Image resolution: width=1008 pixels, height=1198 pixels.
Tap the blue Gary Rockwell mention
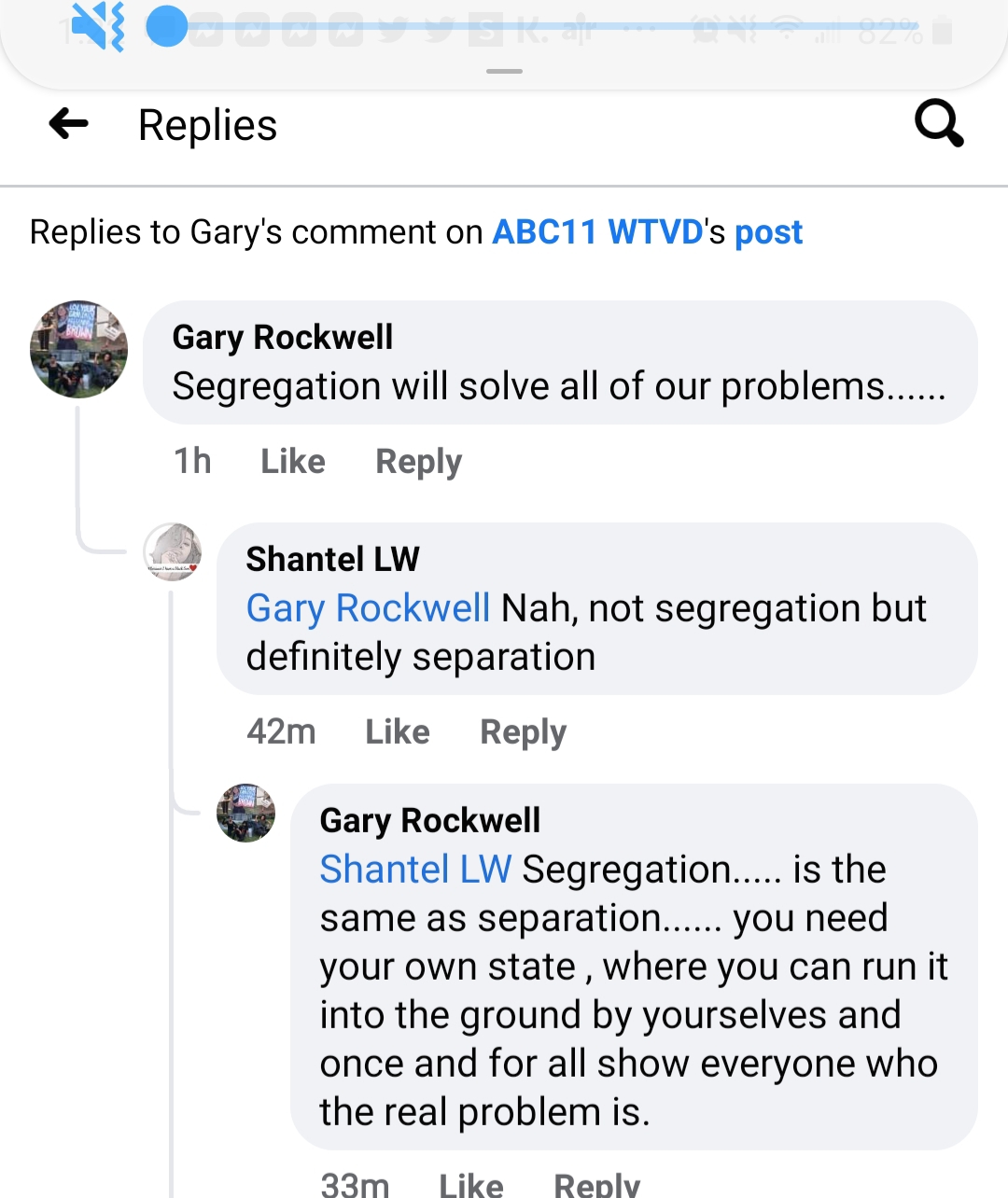click(368, 608)
